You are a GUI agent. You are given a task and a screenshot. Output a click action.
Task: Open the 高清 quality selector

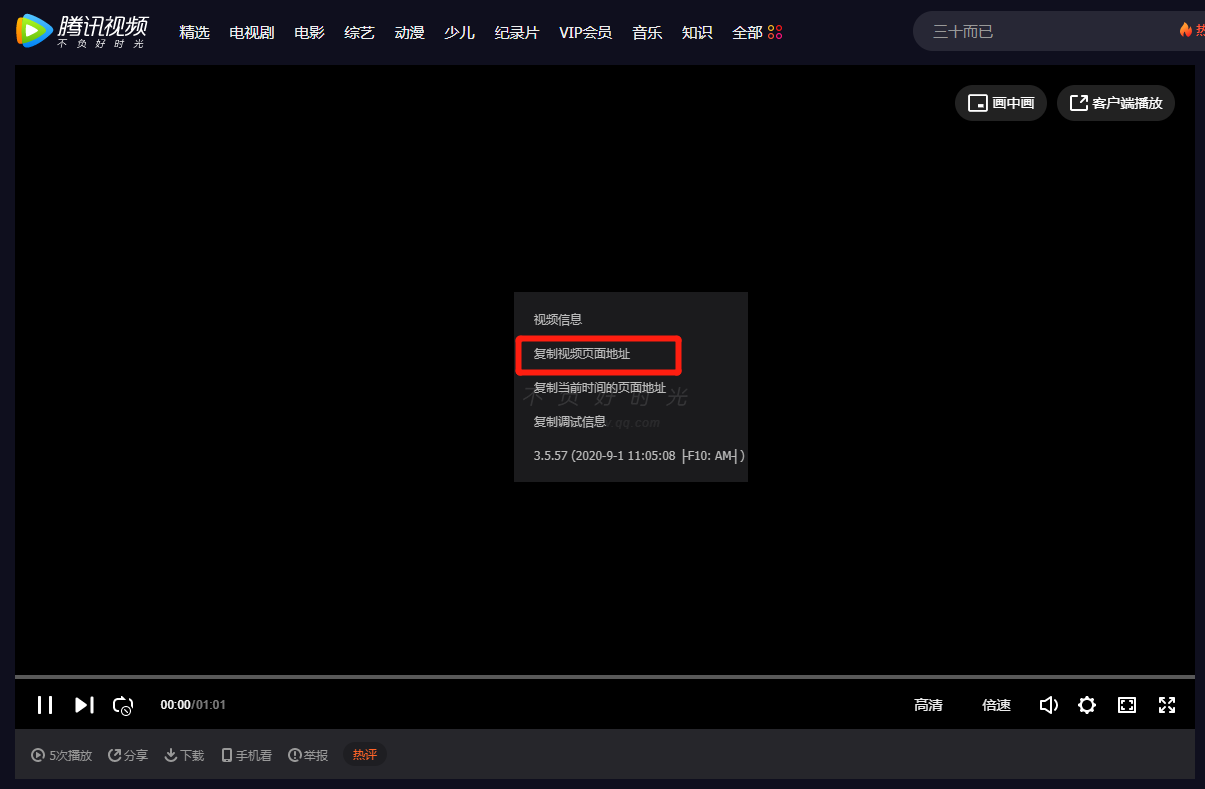(x=928, y=705)
